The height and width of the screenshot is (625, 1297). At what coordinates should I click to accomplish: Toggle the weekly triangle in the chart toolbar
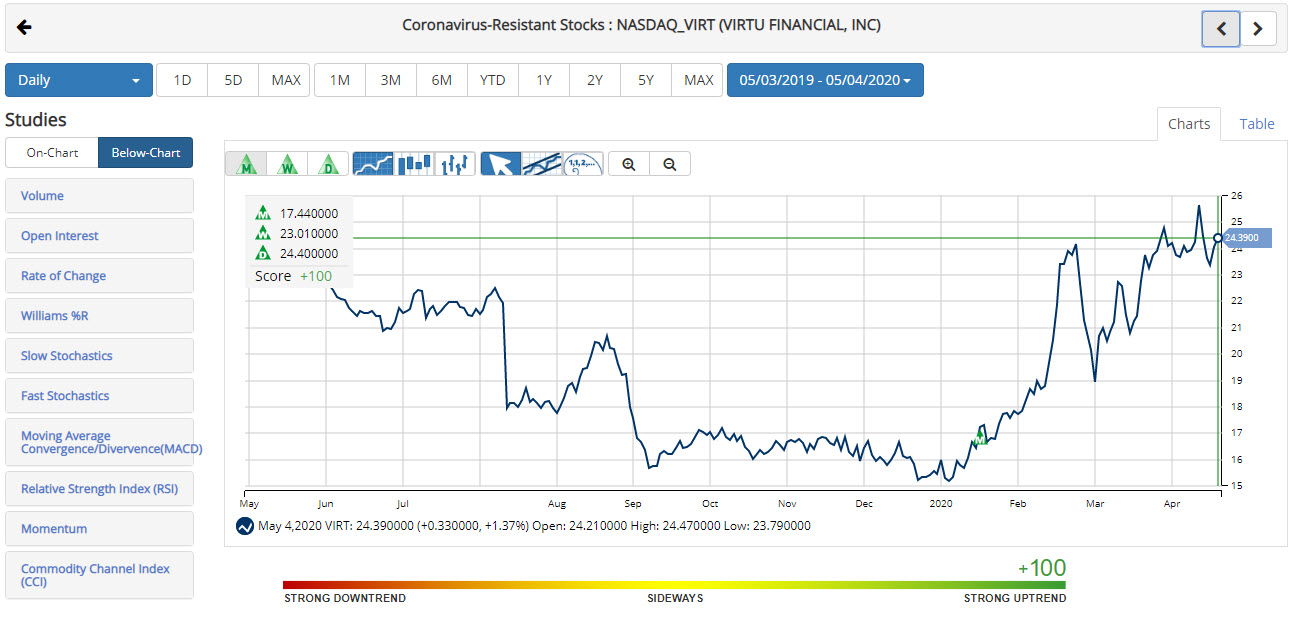[288, 164]
